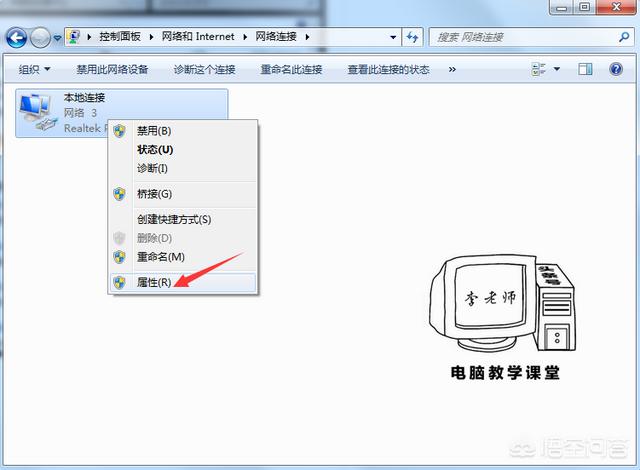This screenshot has height=470, width=640.
Task: Click the Back navigation arrow
Action: point(17,38)
